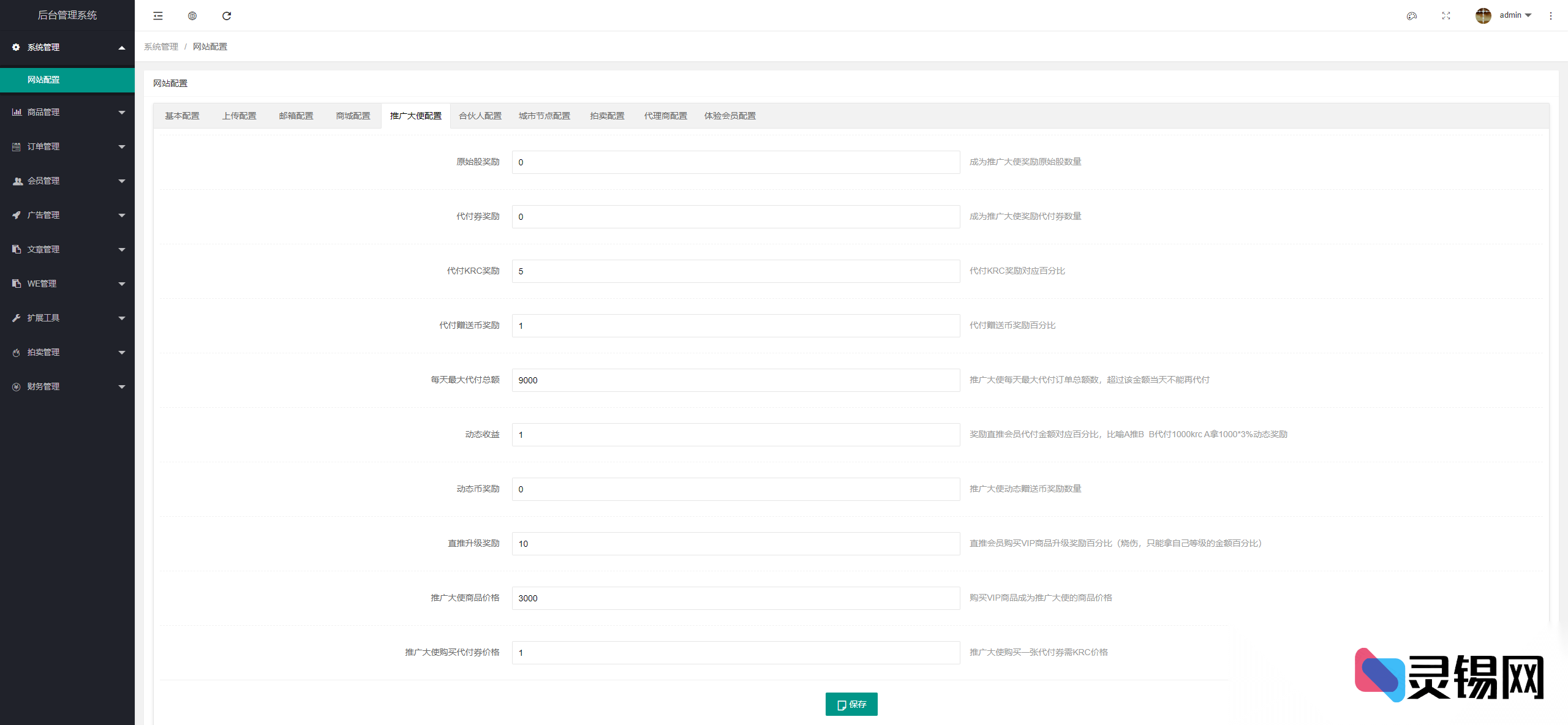The height and width of the screenshot is (725, 1568).
Task: Toggle fullscreen mode icon
Action: tap(1446, 16)
